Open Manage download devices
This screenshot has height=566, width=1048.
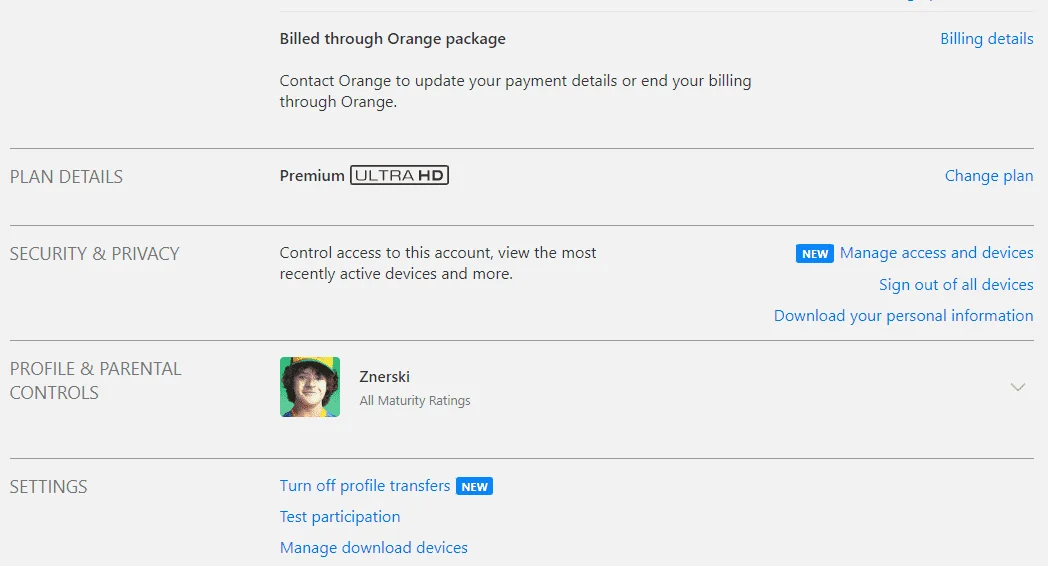point(374,548)
